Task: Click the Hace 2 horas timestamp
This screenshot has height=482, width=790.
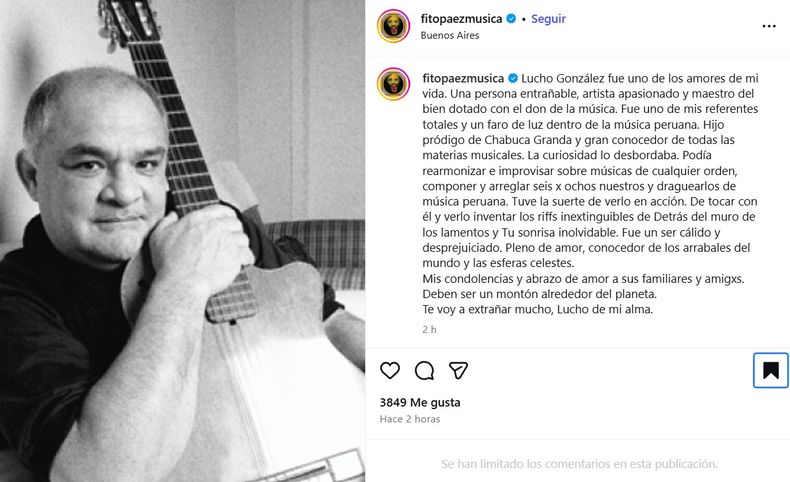Action: 410,419
